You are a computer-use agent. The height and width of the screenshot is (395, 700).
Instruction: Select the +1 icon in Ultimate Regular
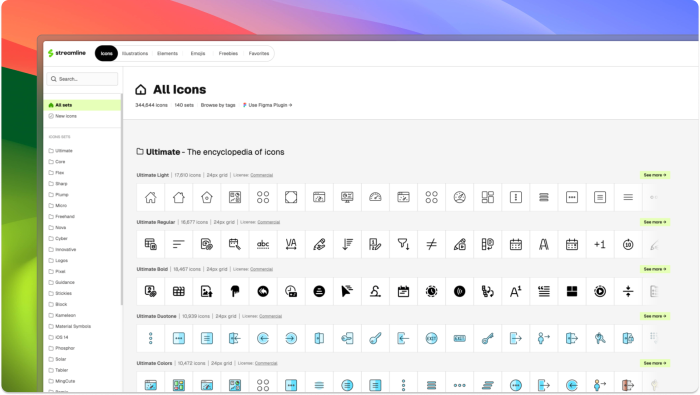(x=600, y=244)
